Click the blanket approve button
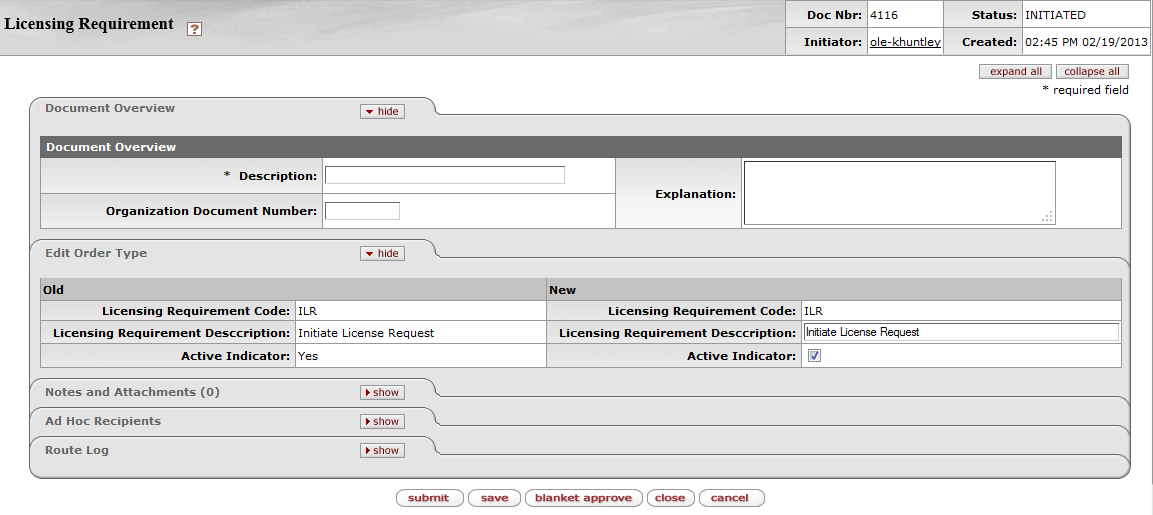1153x515 pixels. [583, 498]
